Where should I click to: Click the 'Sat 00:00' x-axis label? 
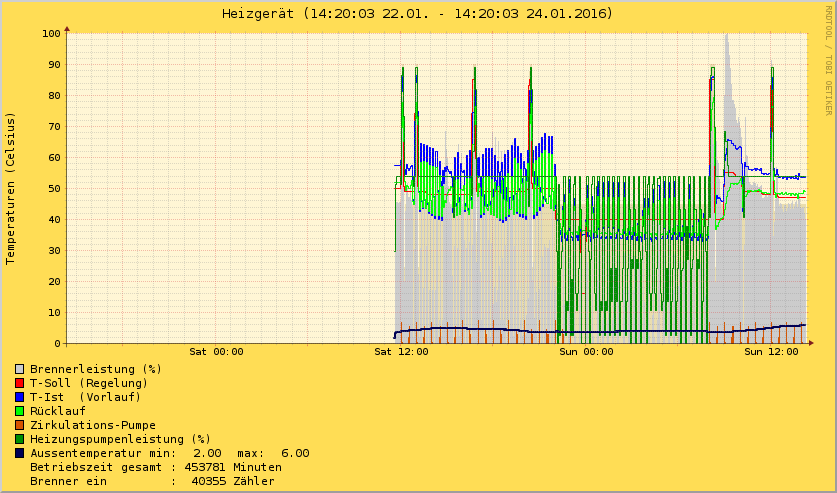216,352
